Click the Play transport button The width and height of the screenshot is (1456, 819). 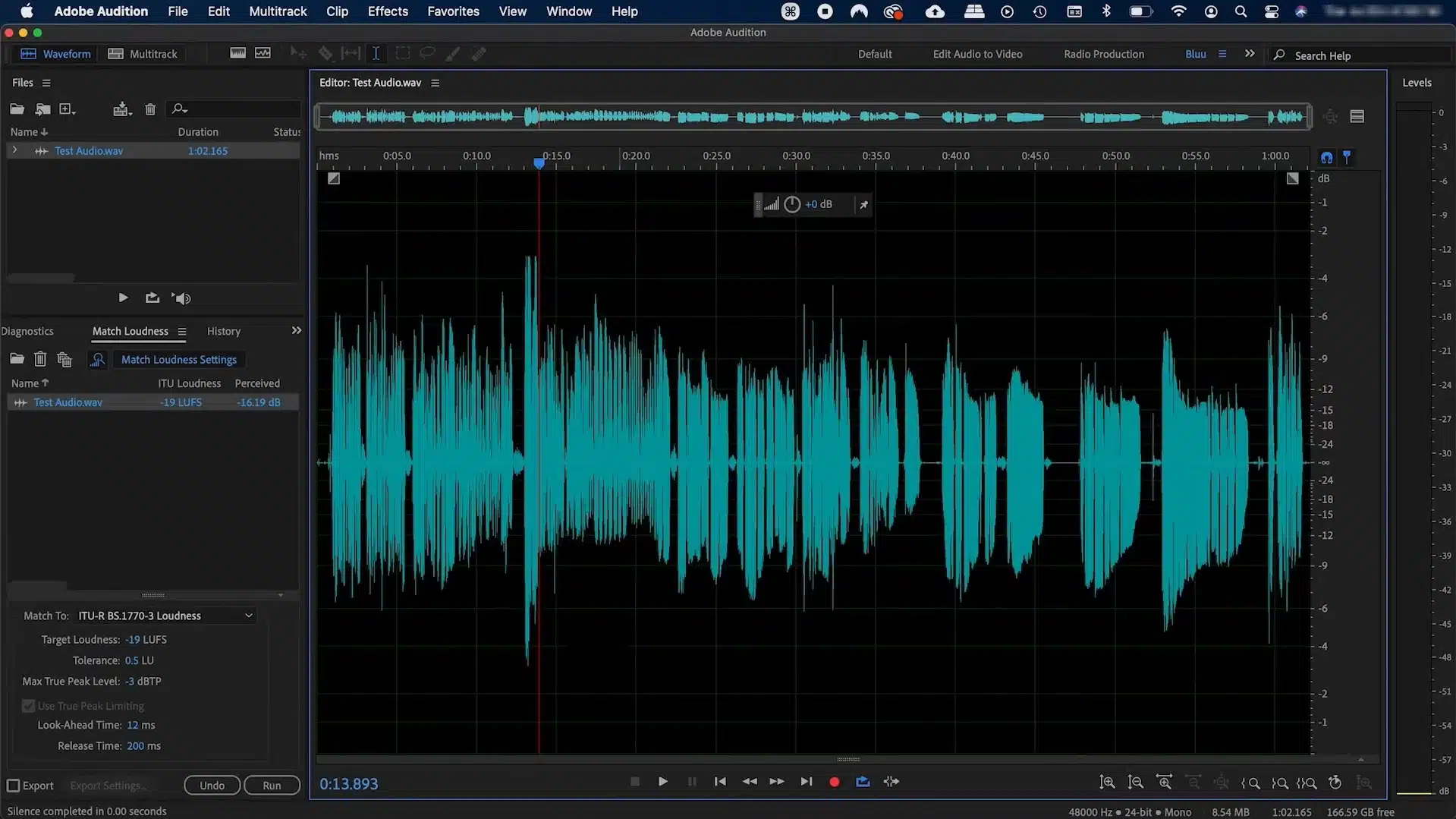662,781
